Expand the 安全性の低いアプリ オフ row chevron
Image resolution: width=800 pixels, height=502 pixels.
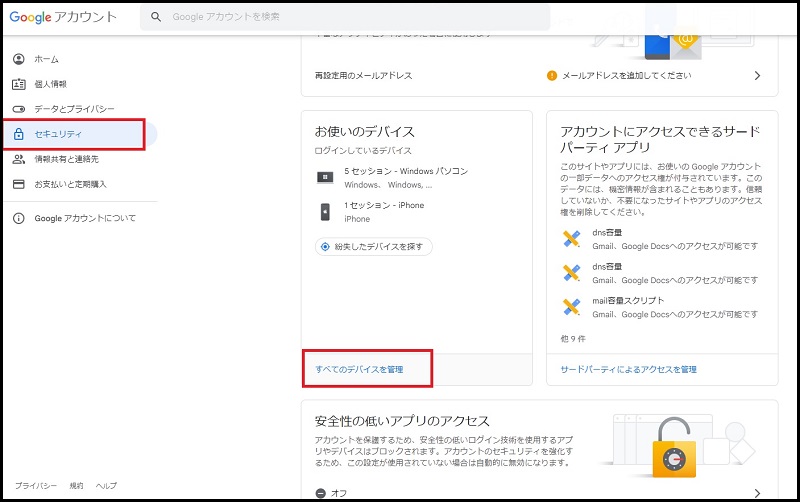point(757,493)
